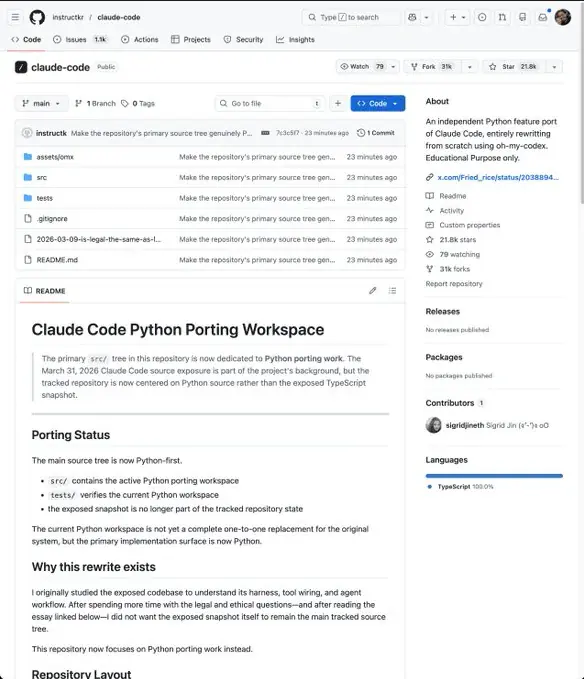Open the issues shortcut icon in header
The height and width of the screenshot is (679, 584).
coord(482,17)
